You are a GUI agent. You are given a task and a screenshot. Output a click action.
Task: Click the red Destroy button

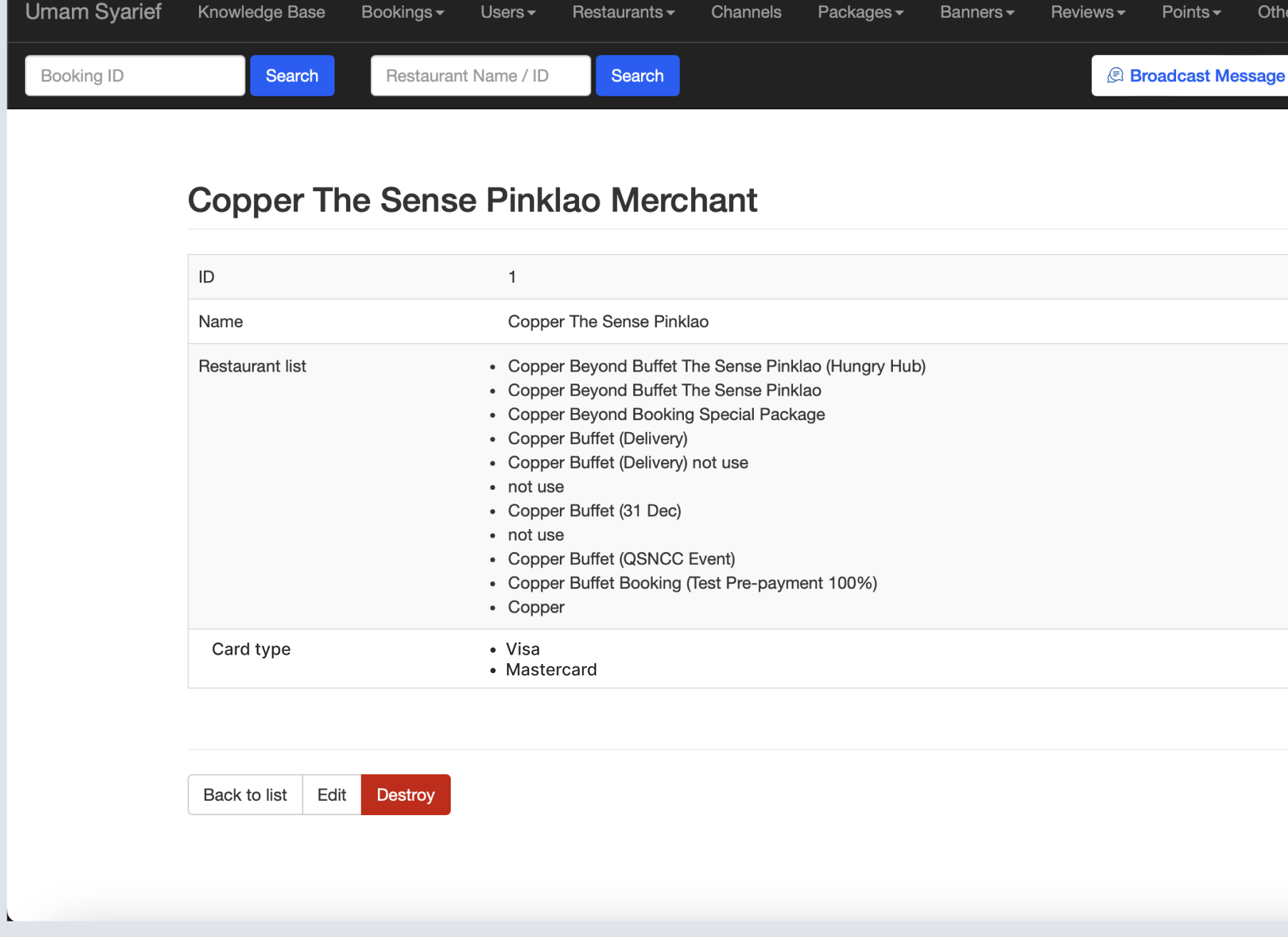click(405, 794)
